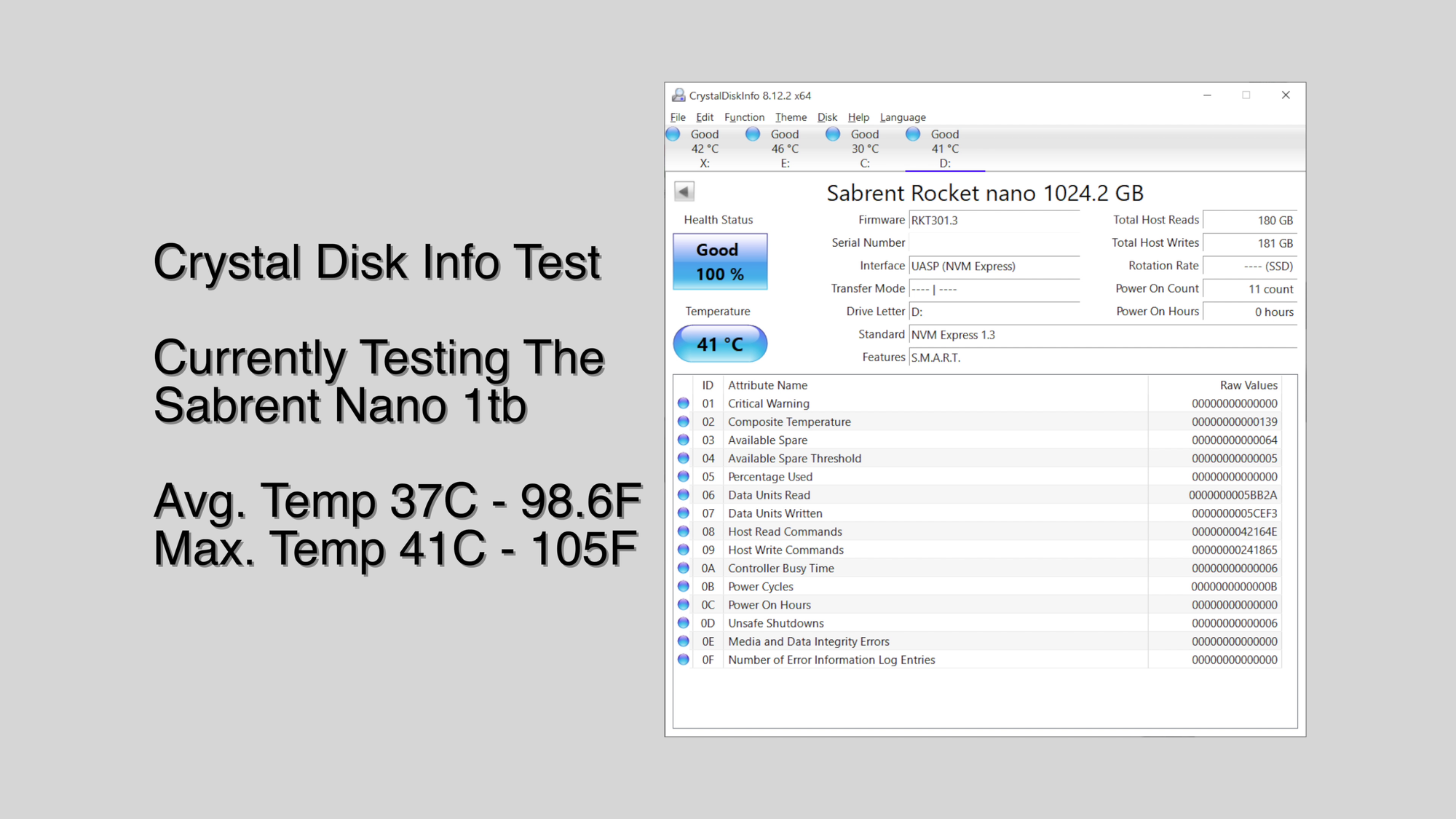Screen dimensions: 1456x819
Task: Click Power On Count value 11 count
Action: [1250, 289]
